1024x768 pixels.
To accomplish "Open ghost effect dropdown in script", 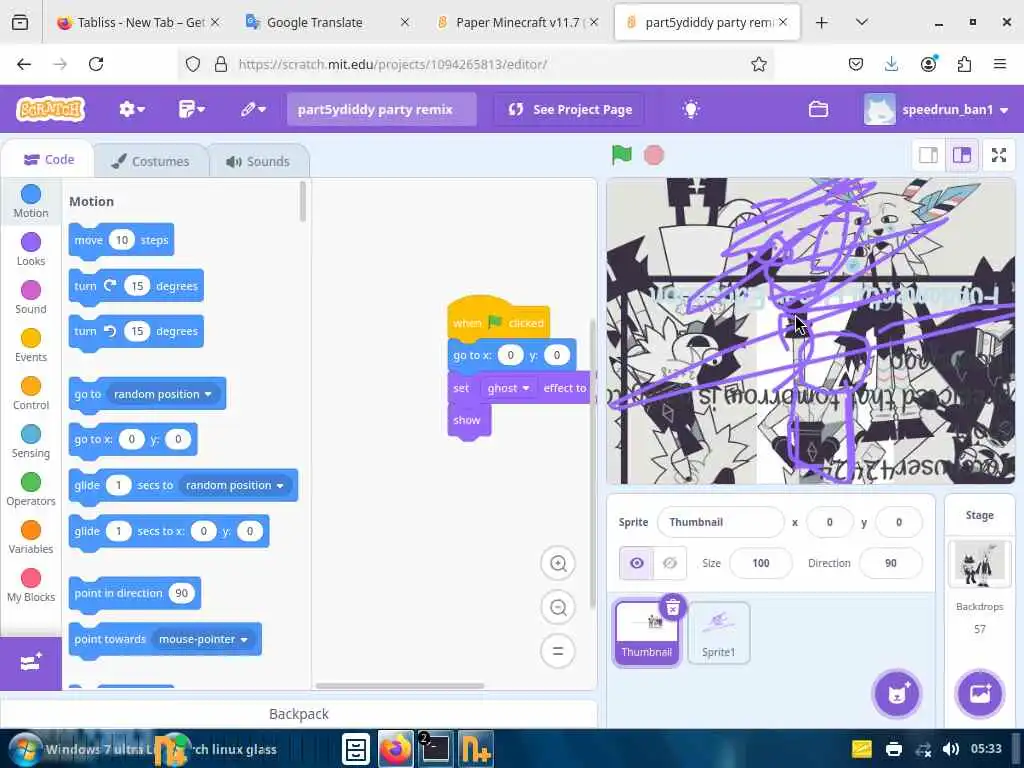I will 508,388.
